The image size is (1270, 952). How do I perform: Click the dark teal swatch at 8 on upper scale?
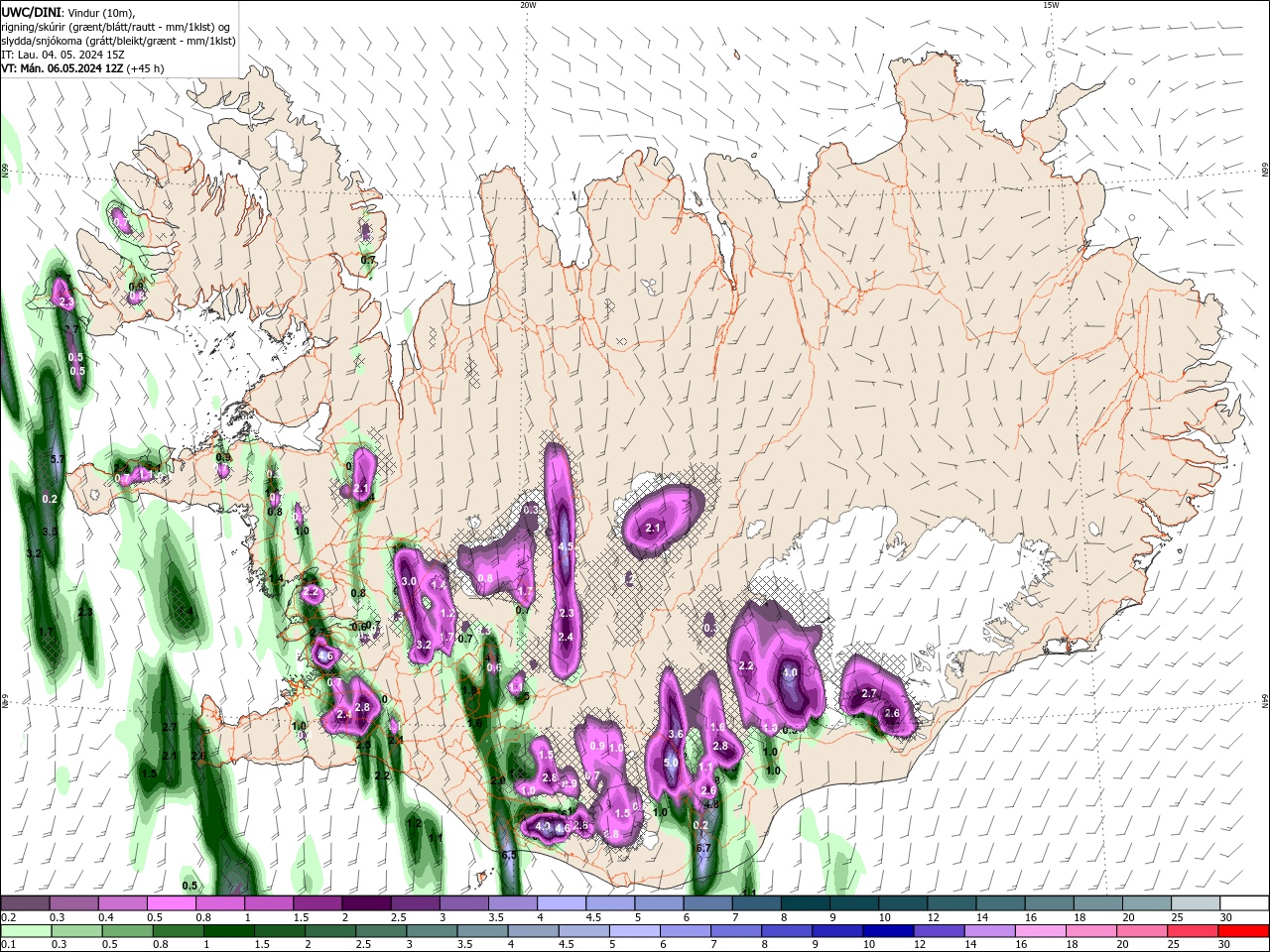[806, 903]
